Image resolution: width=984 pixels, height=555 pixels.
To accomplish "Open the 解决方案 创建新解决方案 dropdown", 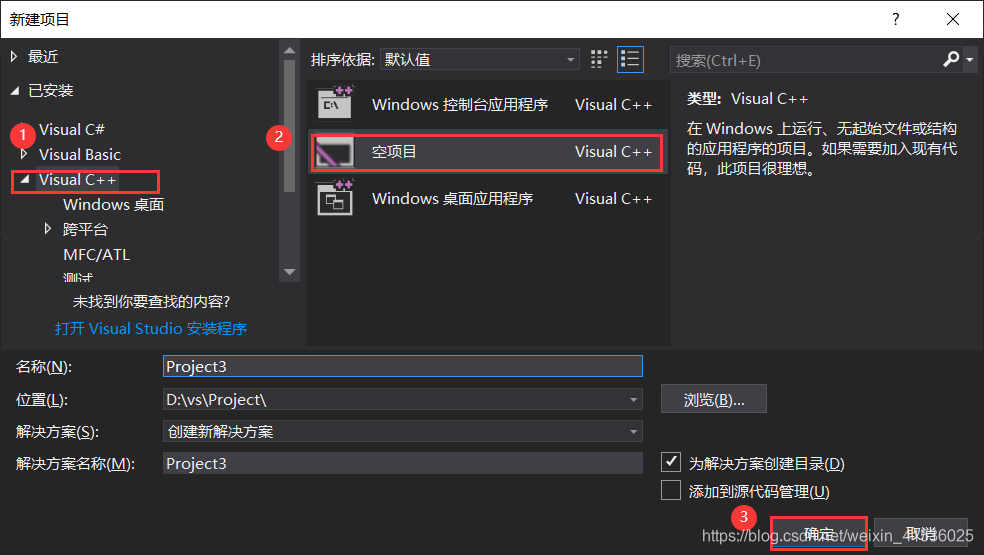I will [x=633, y=431].
